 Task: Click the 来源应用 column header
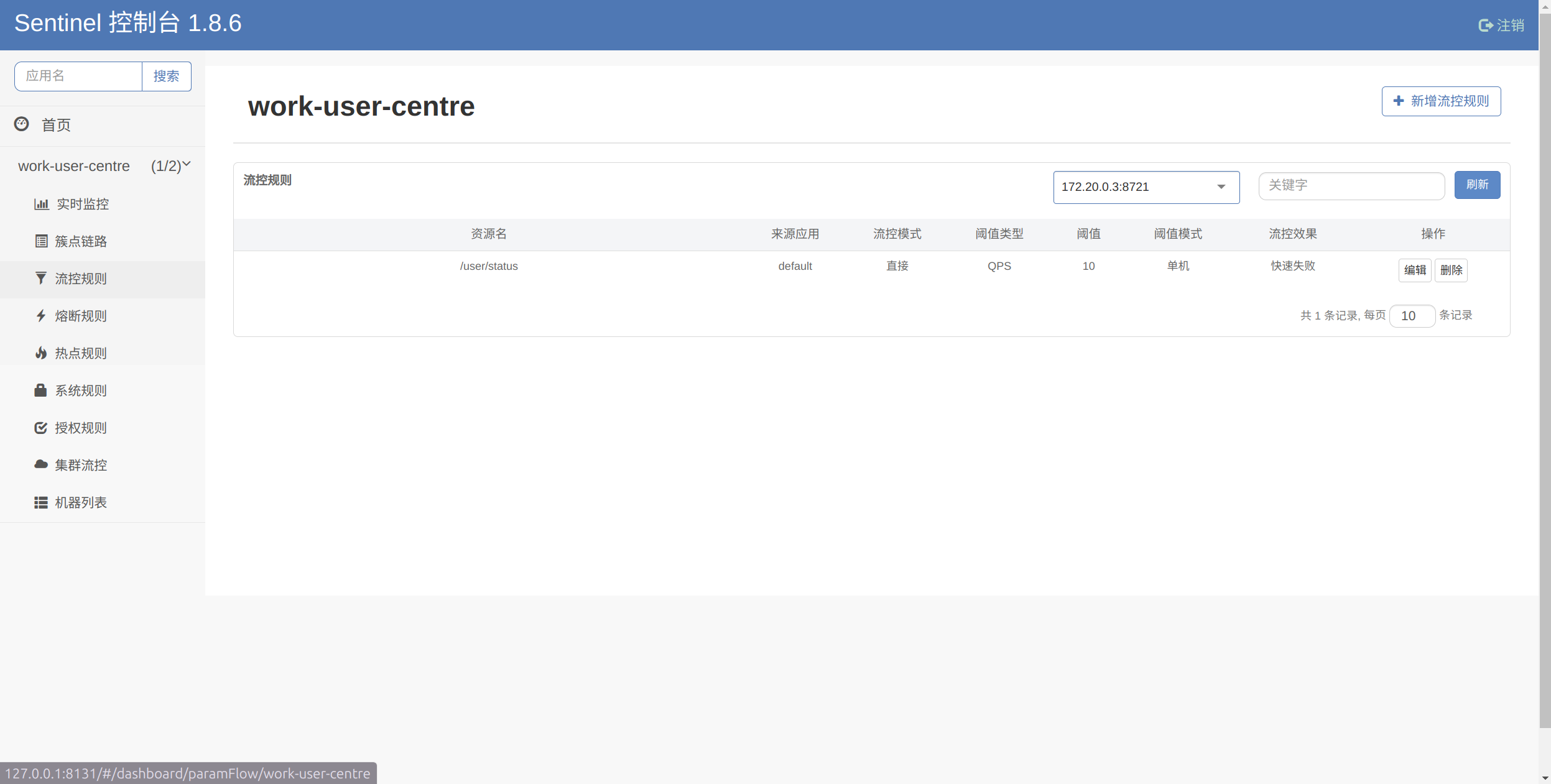pyautogui.click(x=795, y=234)
